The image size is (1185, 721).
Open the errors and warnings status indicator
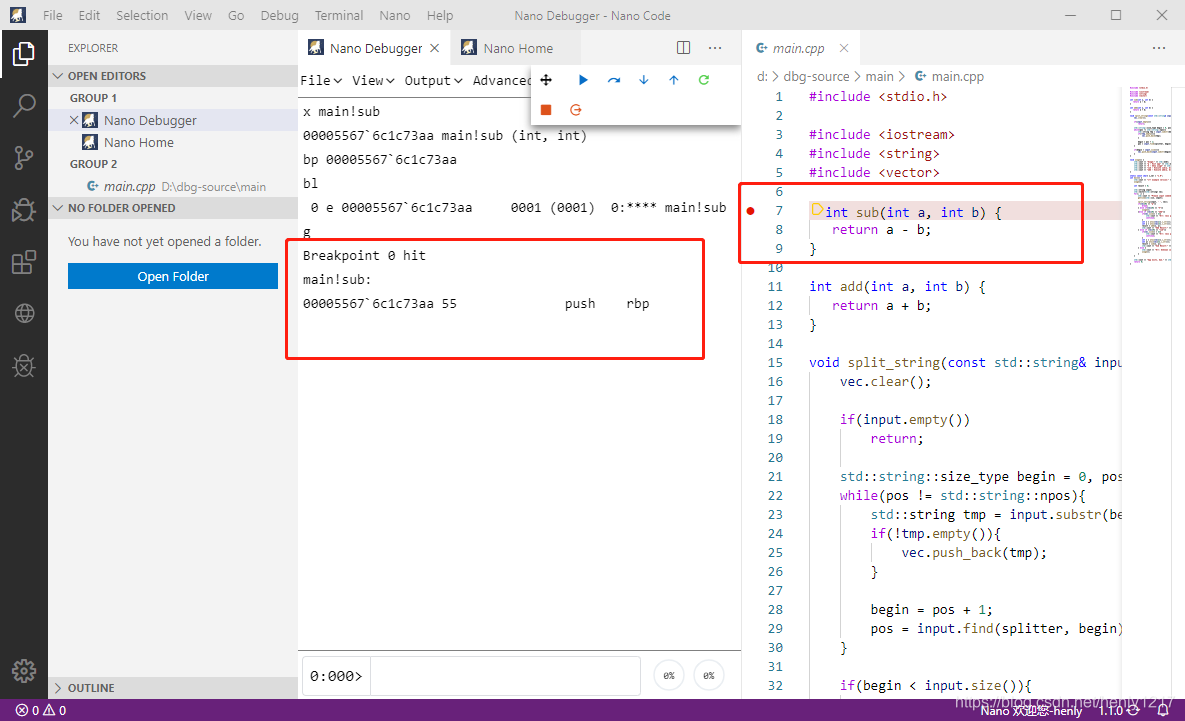coord(41,710)
